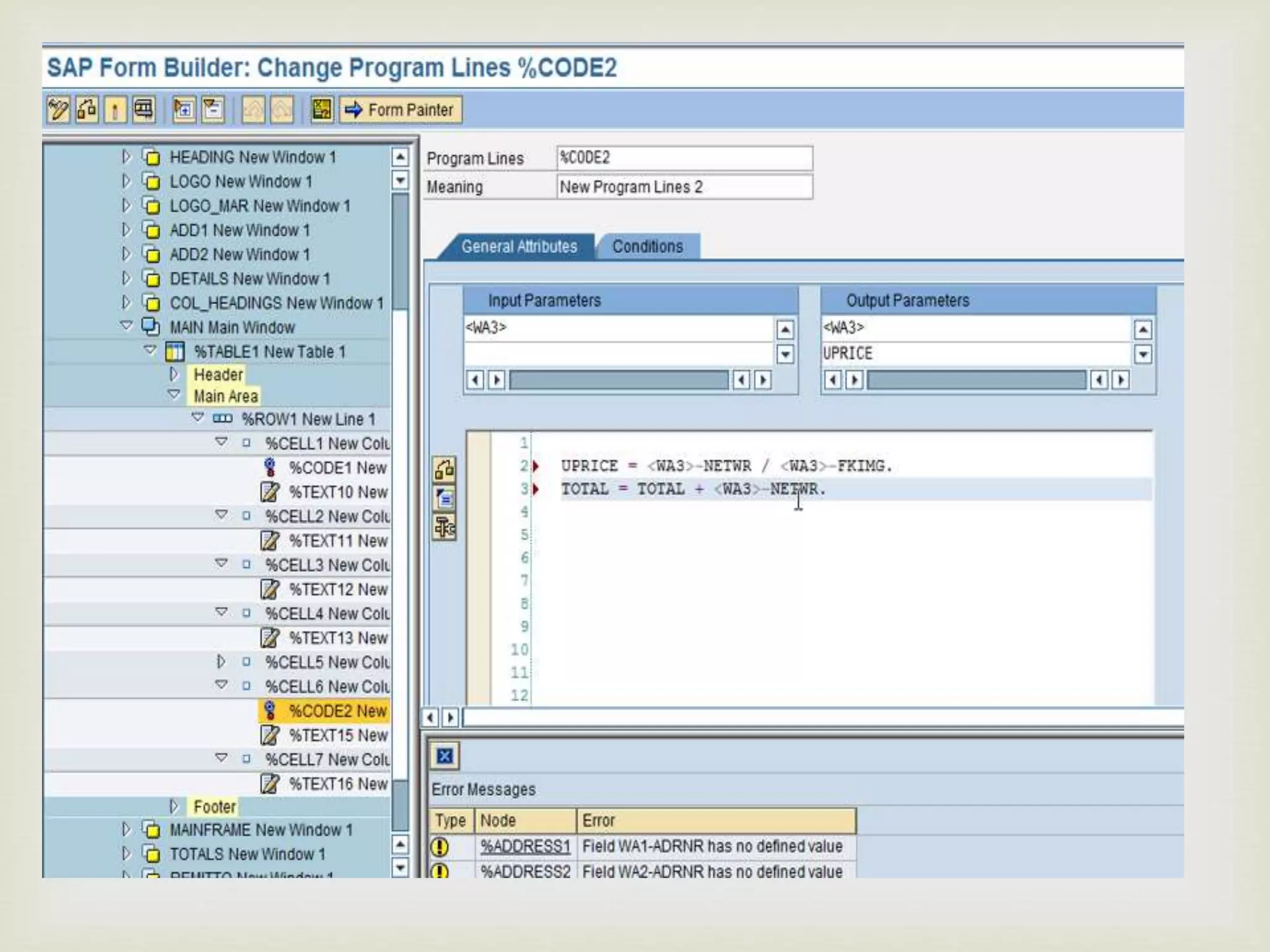Click the field list on/off toolbar icon

[x=322, y=110]
